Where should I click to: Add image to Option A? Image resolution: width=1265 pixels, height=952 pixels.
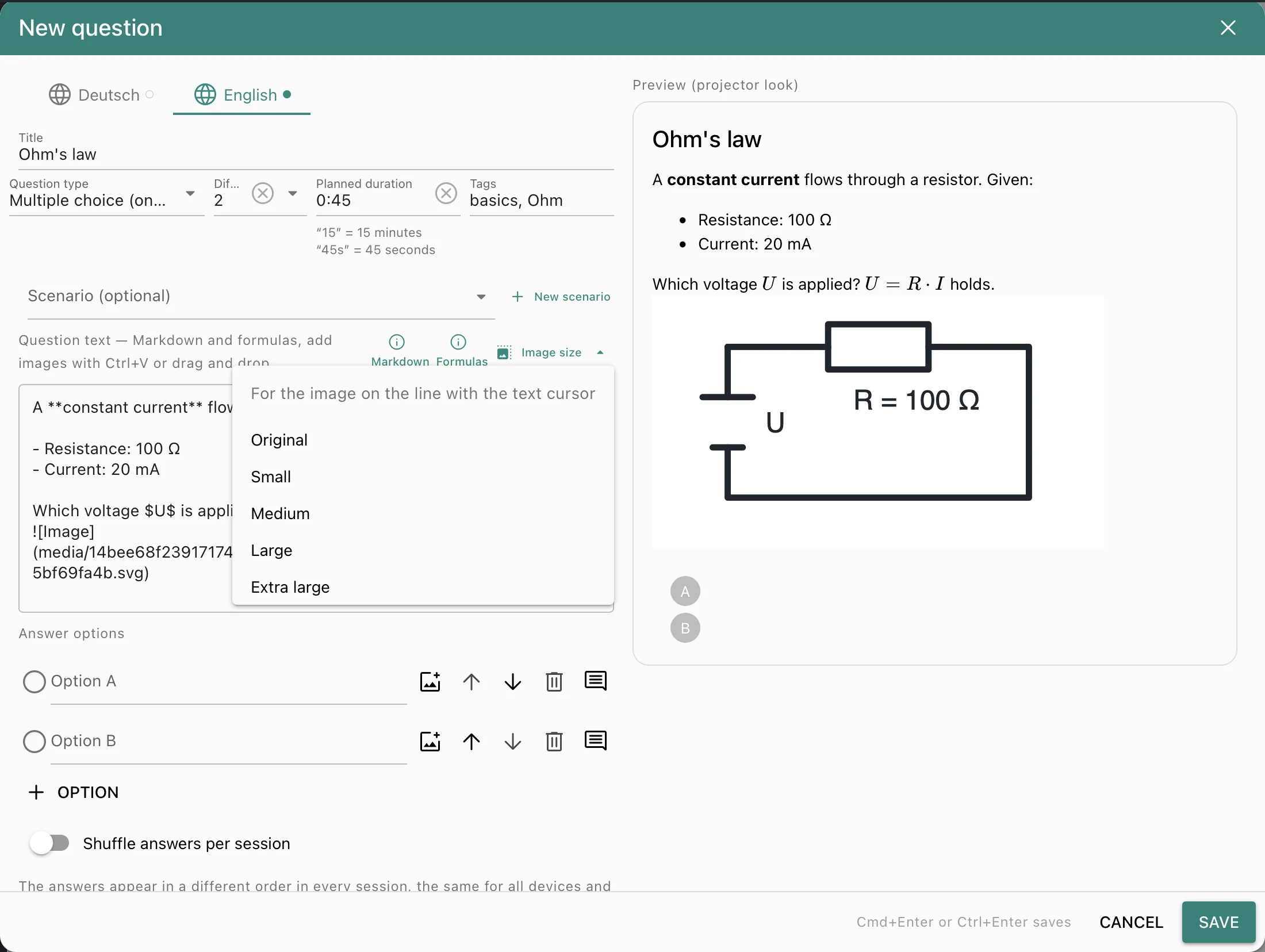click(x=430, y=682)
